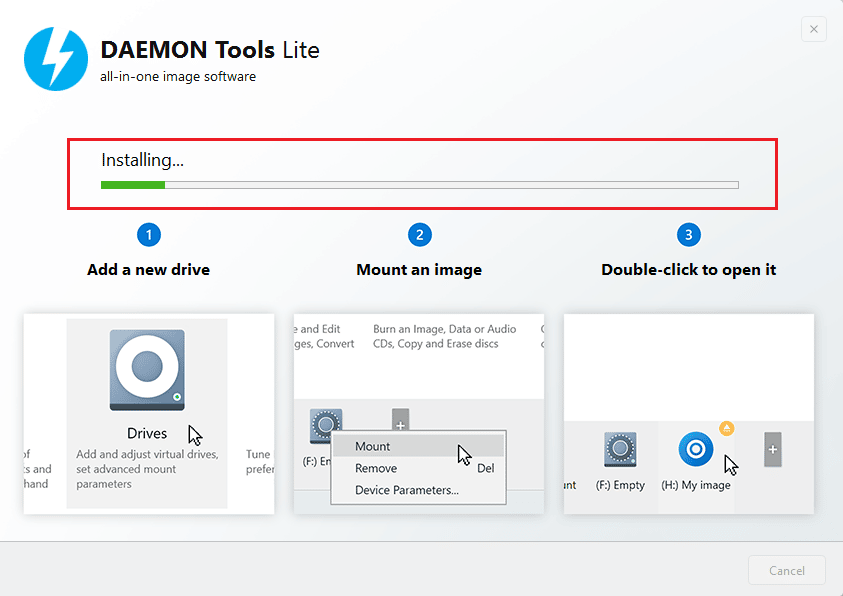Select Remove in the context menu

click(x=377, y=468)
